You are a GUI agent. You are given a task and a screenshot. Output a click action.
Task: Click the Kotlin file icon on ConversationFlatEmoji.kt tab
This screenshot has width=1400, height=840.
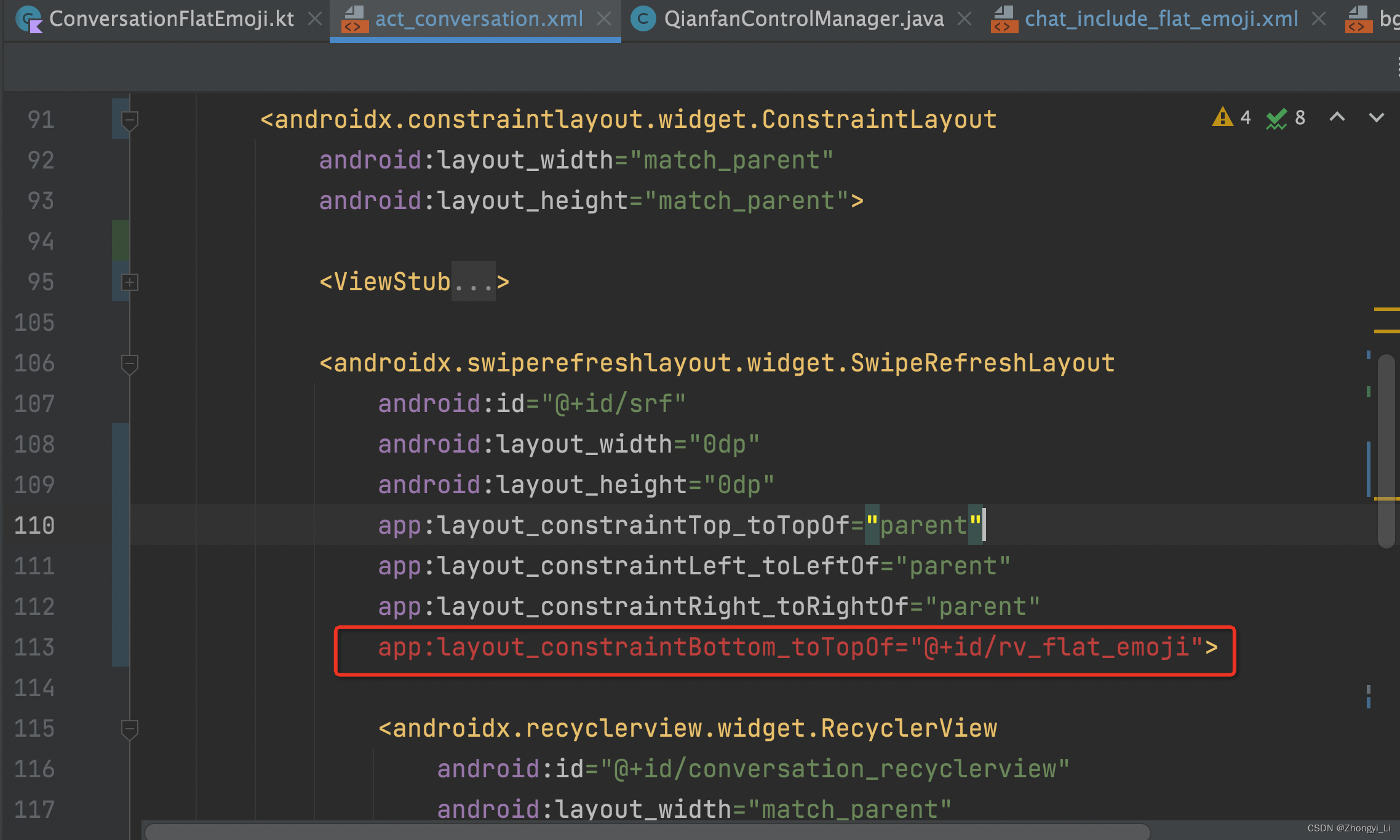click(30, 18)
